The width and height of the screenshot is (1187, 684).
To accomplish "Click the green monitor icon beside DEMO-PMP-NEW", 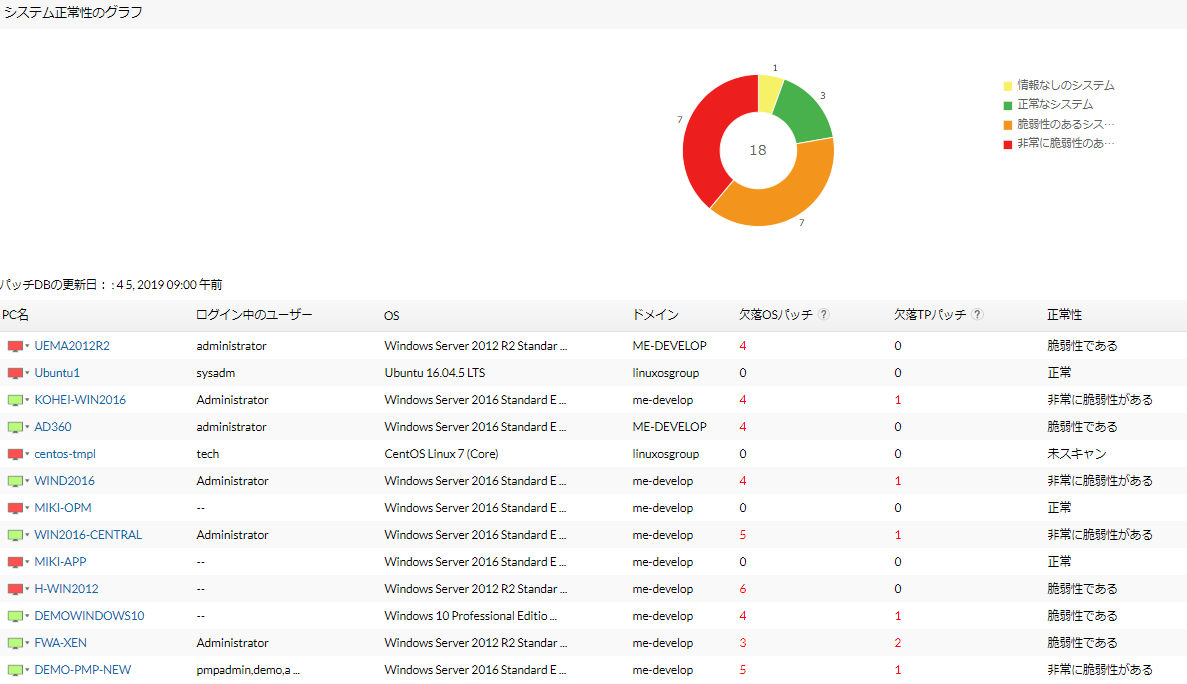I will point(14,670).
